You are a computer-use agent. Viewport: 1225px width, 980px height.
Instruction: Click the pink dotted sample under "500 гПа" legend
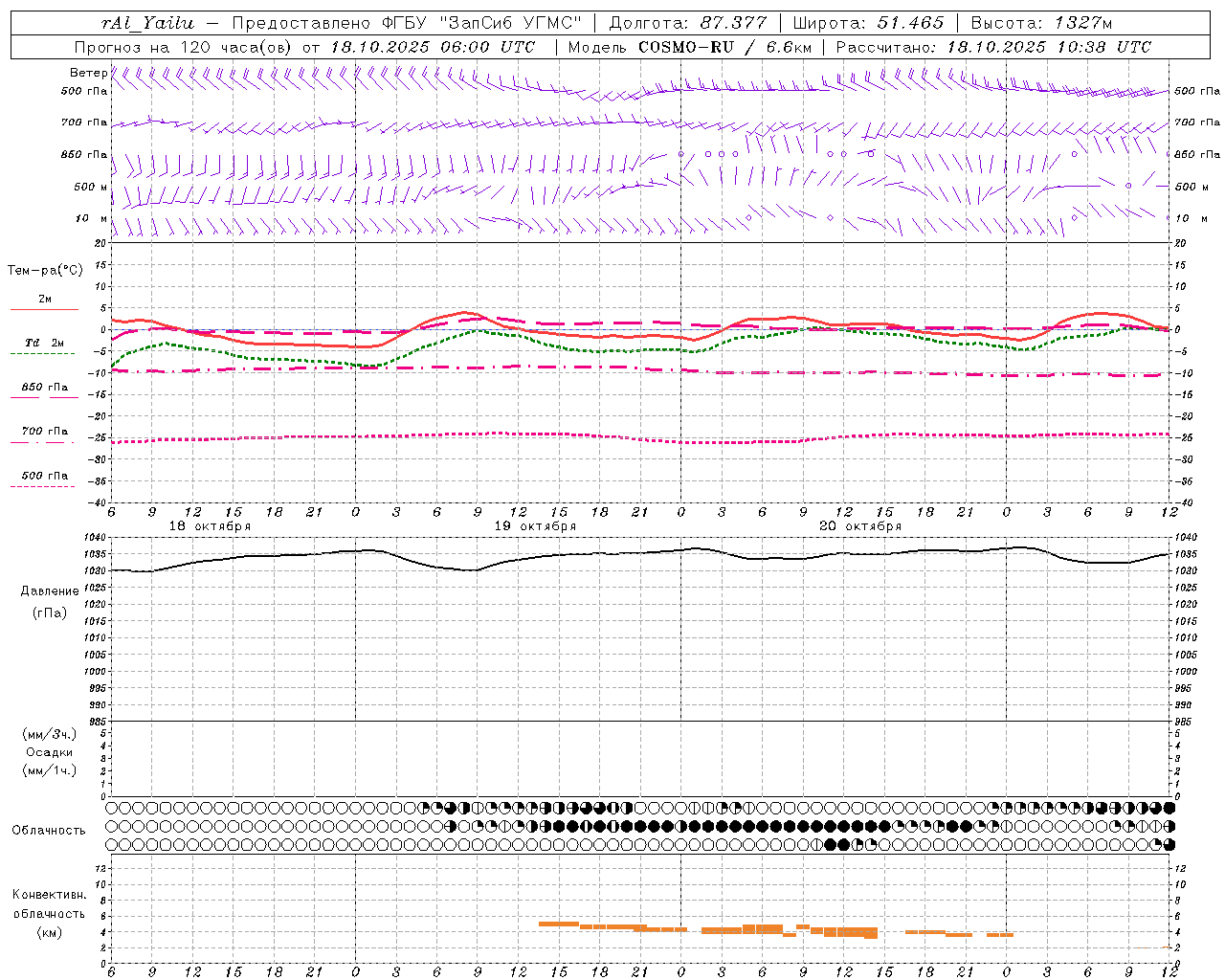tap(42, 486)
